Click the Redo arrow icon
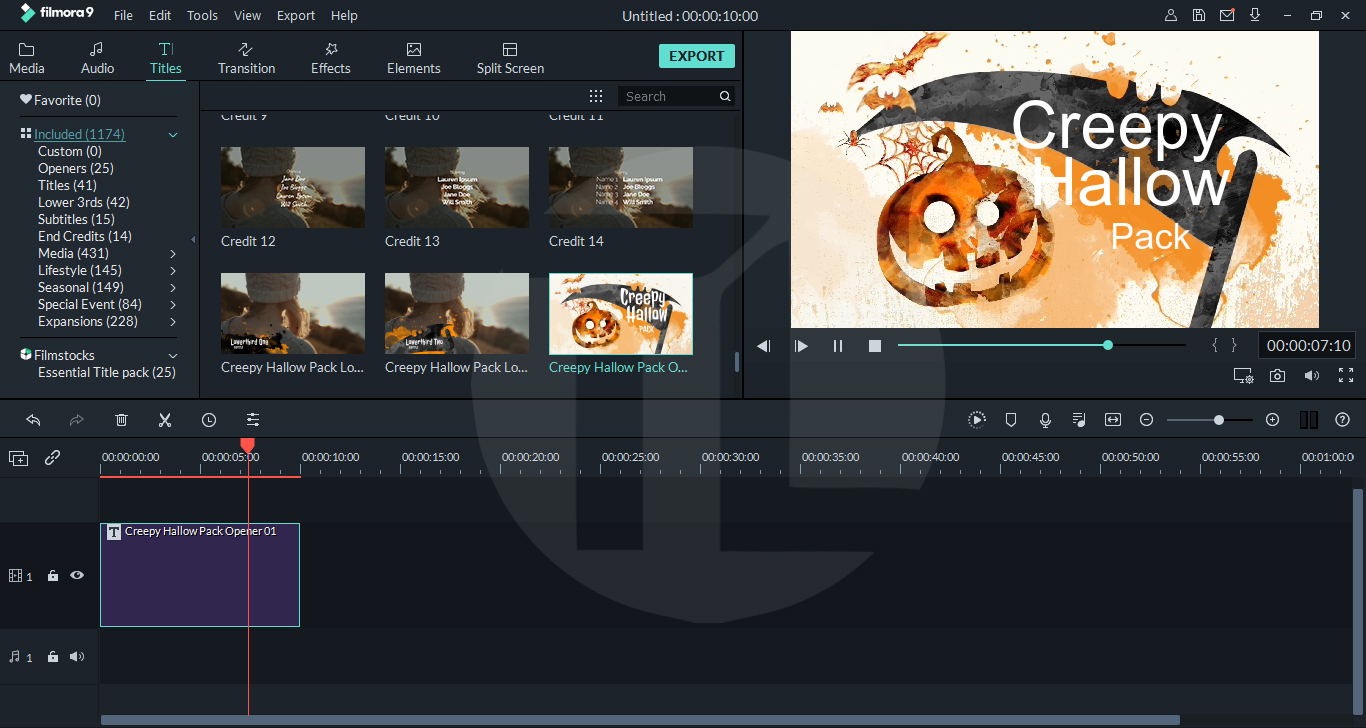This screenshot has width=1366, height=728. coord(77,420)
